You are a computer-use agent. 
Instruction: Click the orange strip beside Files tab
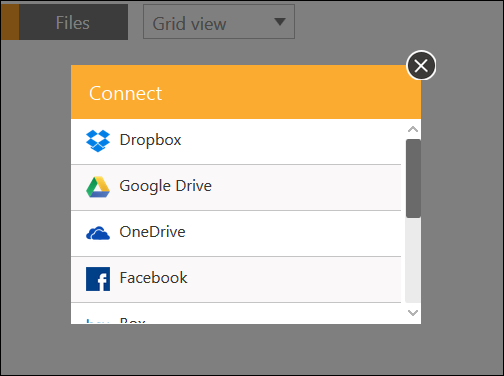tap(10, 22)
